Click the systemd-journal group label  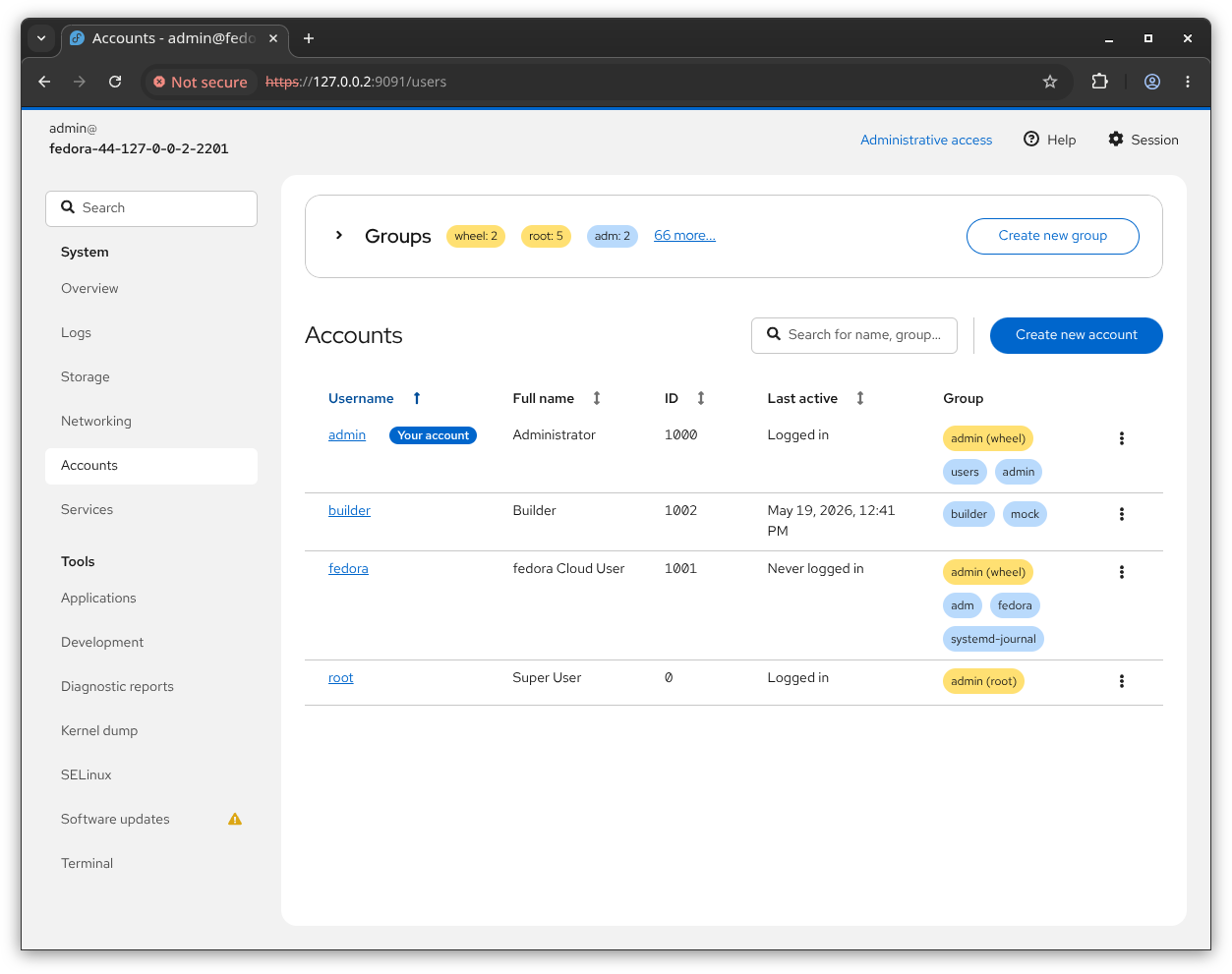[x=993, y=639]
